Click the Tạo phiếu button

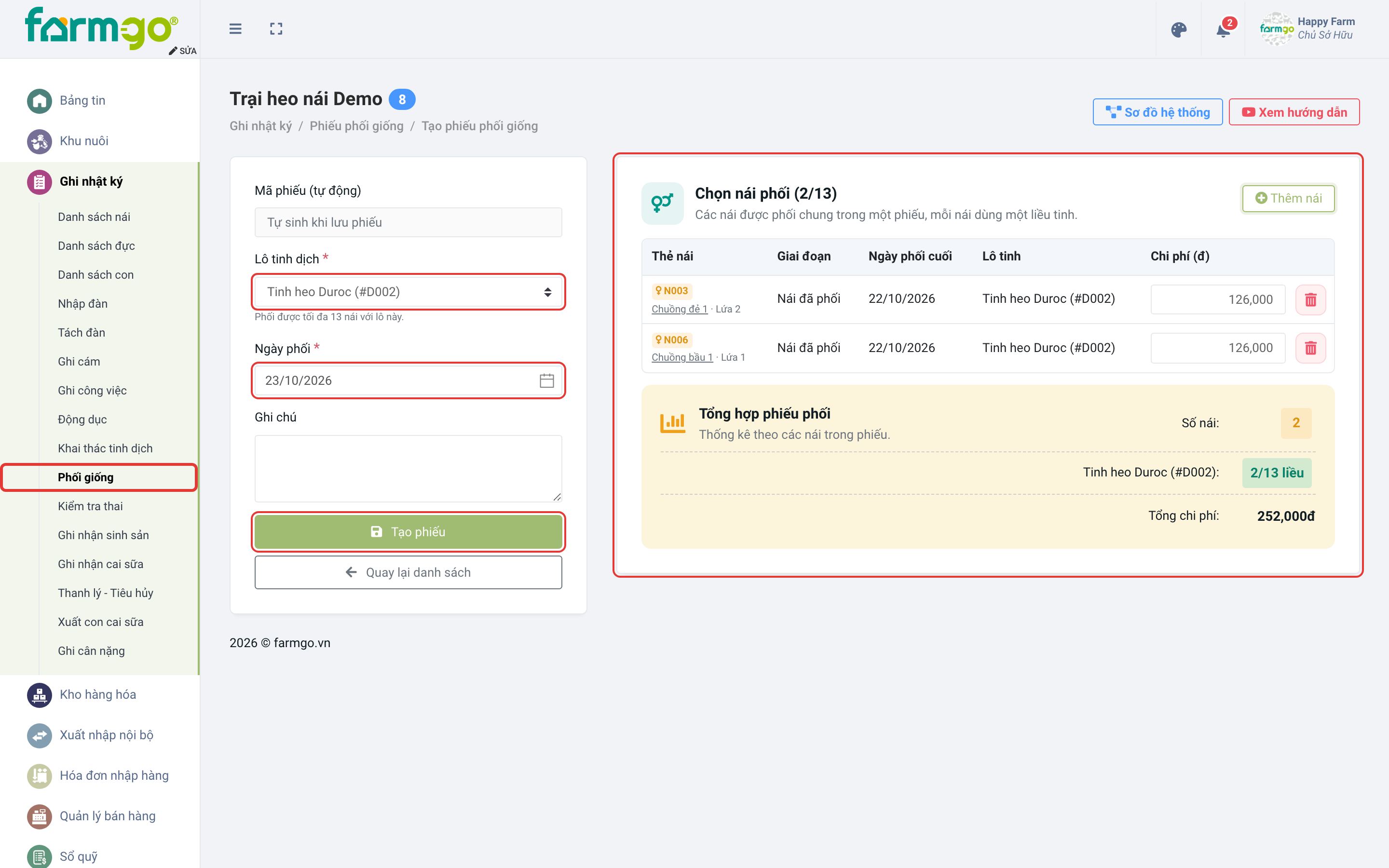(x=408, y=531)
